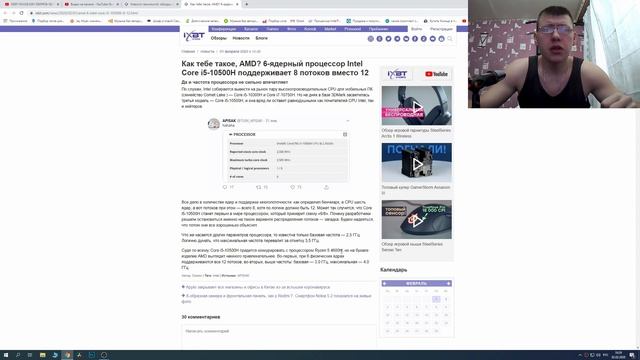Screen dimensions: 640x360
Task: Click APISAK tweet author avatar
Action: [213, 123]
